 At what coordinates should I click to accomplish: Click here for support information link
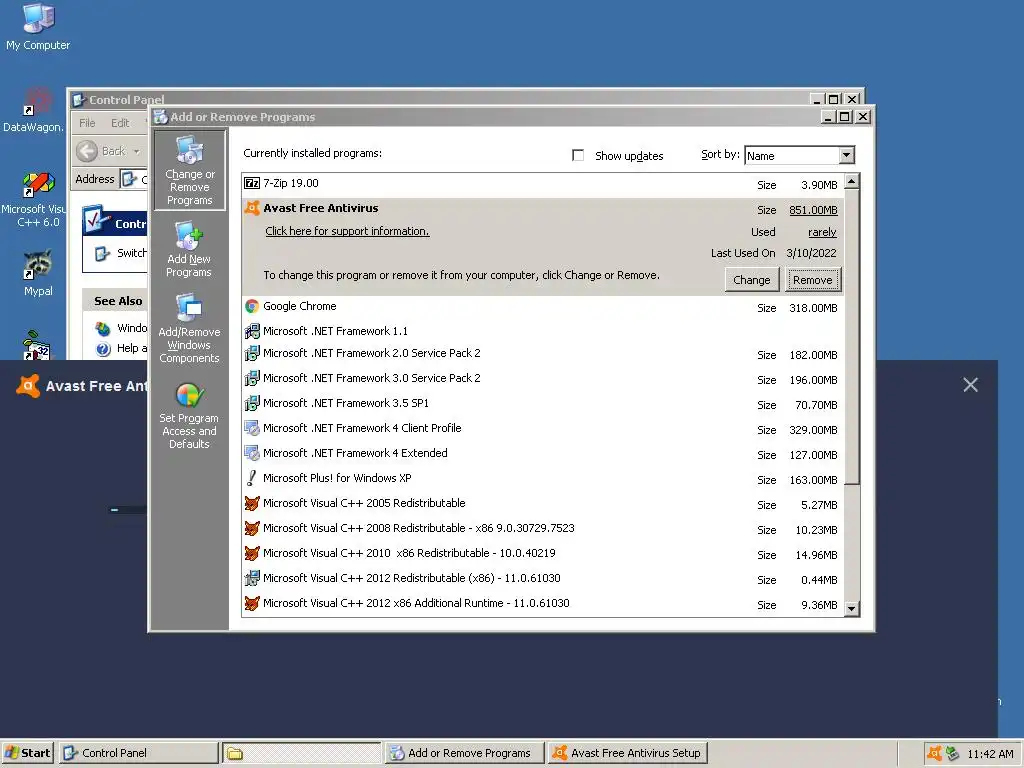(347, 231)
